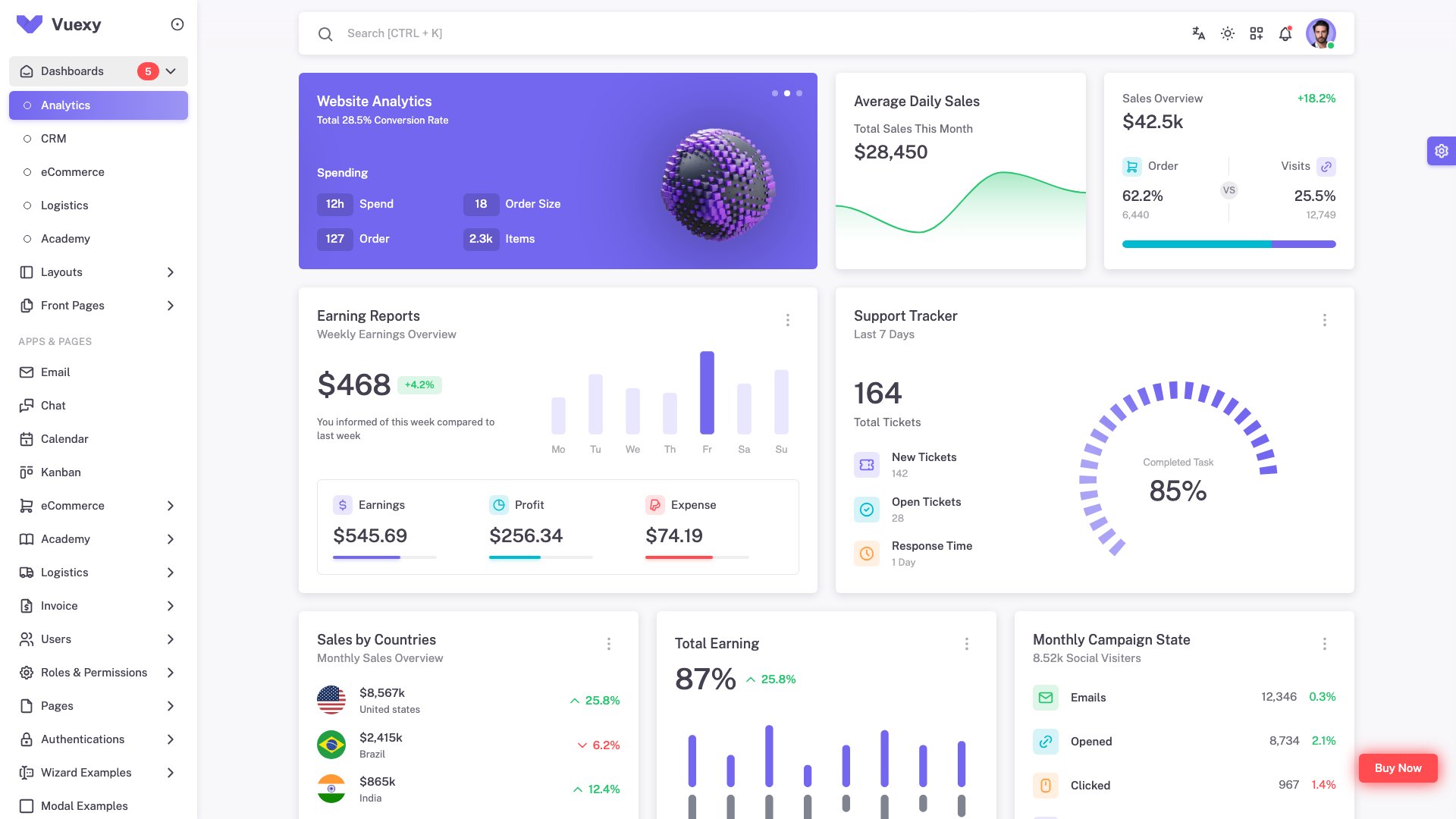Open the Support Tracker kebab menu
Viewport: 1456px width, 819px height.
[1324, 320]
